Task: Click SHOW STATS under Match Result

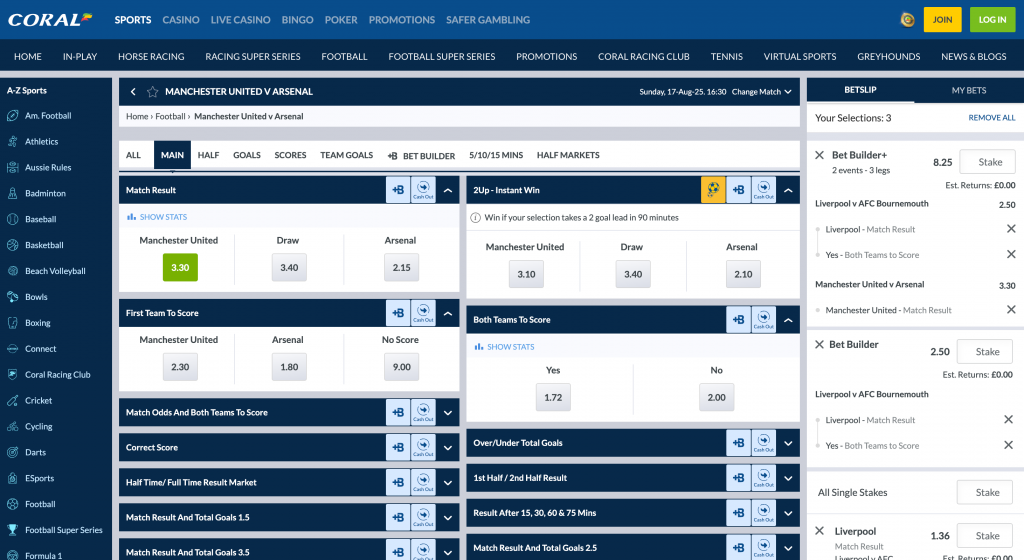Action: click(157, 217)
